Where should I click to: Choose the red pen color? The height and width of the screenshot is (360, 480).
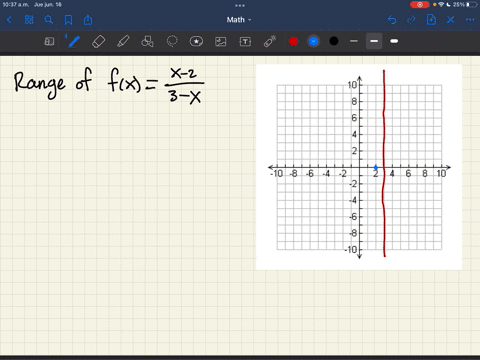point(294,41)
